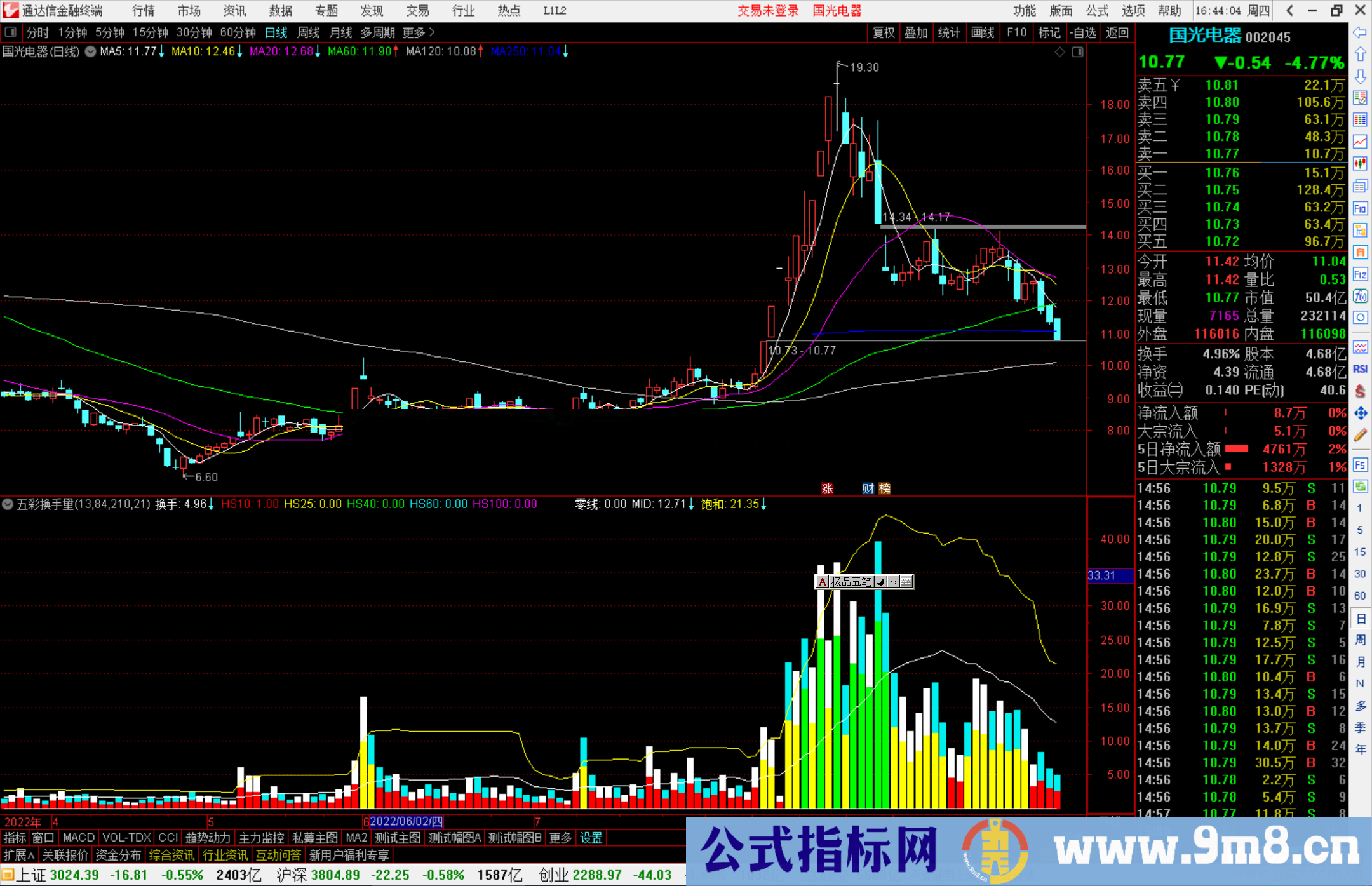Screen dimensions: 1372x886
Task: Click the four-way move arrows icon
Action: [x=1360, y=413]
